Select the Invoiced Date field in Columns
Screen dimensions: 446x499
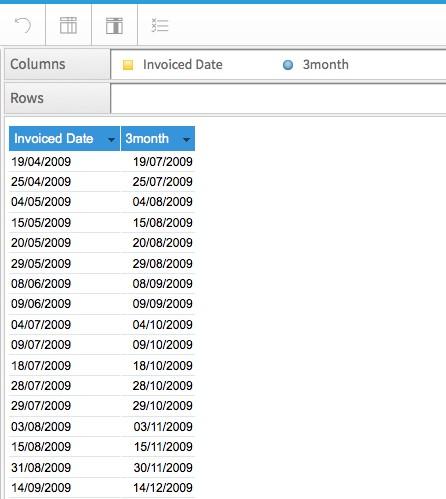[x=183, y=65]
